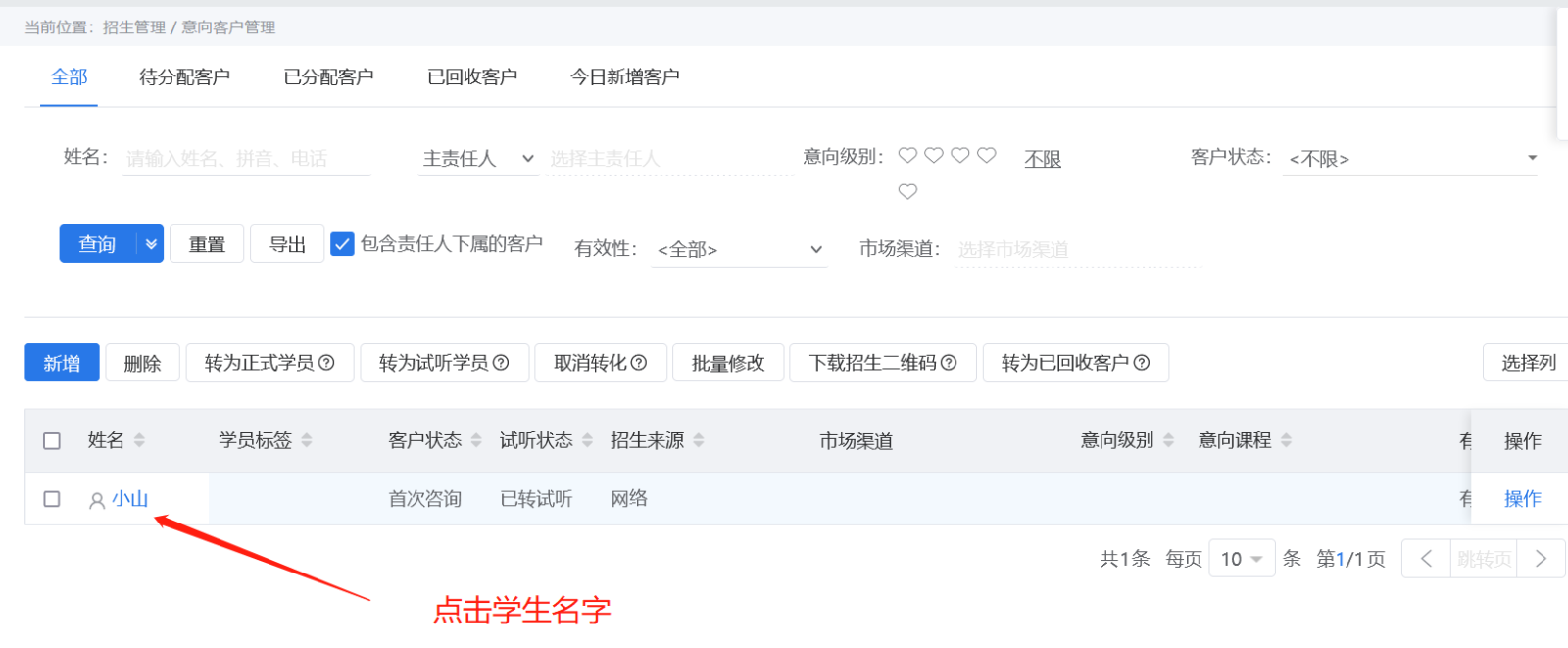1568x648 pixels.
Task: Click 网络 cell in 小山 row
Action: tap(629, 499)
